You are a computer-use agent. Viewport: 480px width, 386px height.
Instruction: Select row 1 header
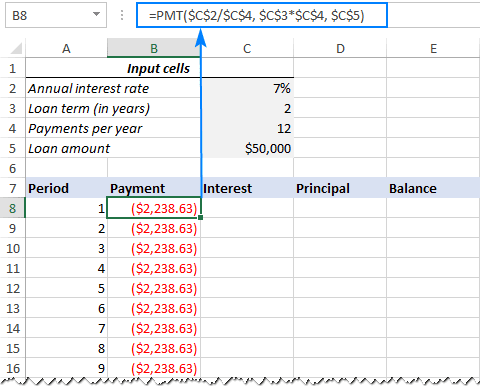tap(13, 68)
